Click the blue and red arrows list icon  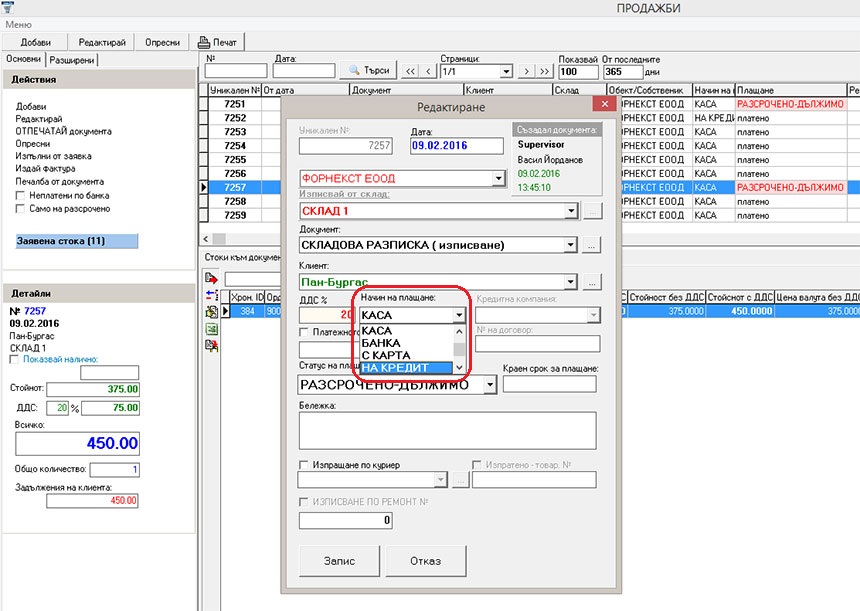(x=211, y=294)
